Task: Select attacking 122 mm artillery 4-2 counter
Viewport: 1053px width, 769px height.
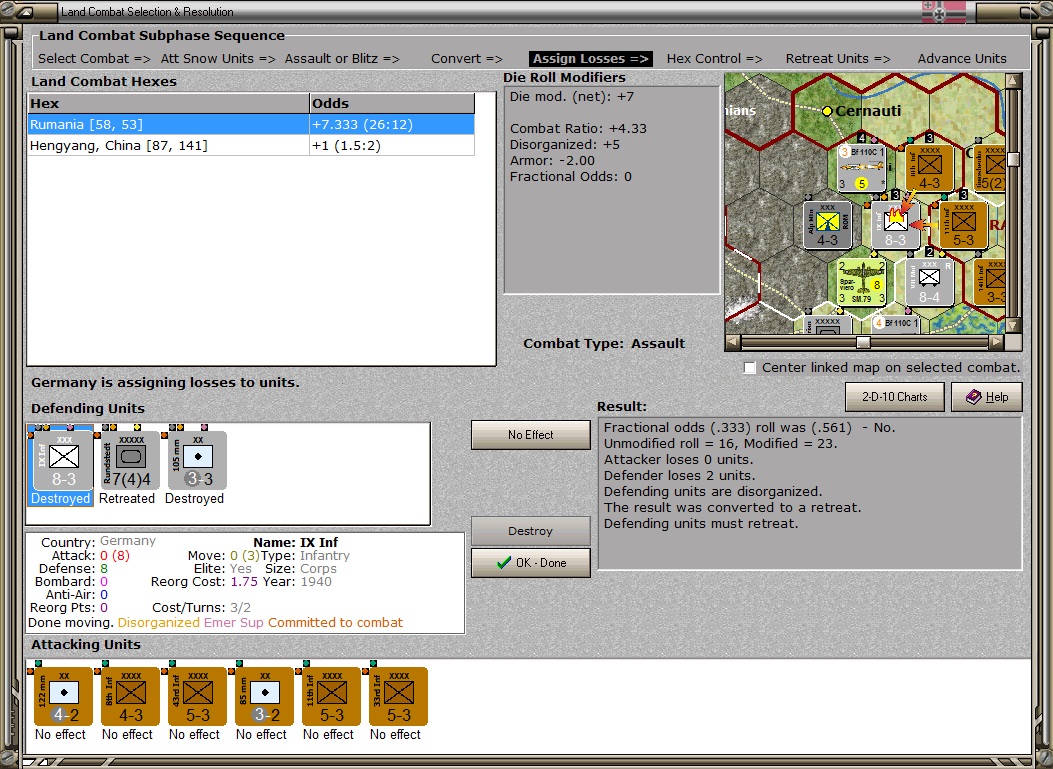Action: pos(63,696)
